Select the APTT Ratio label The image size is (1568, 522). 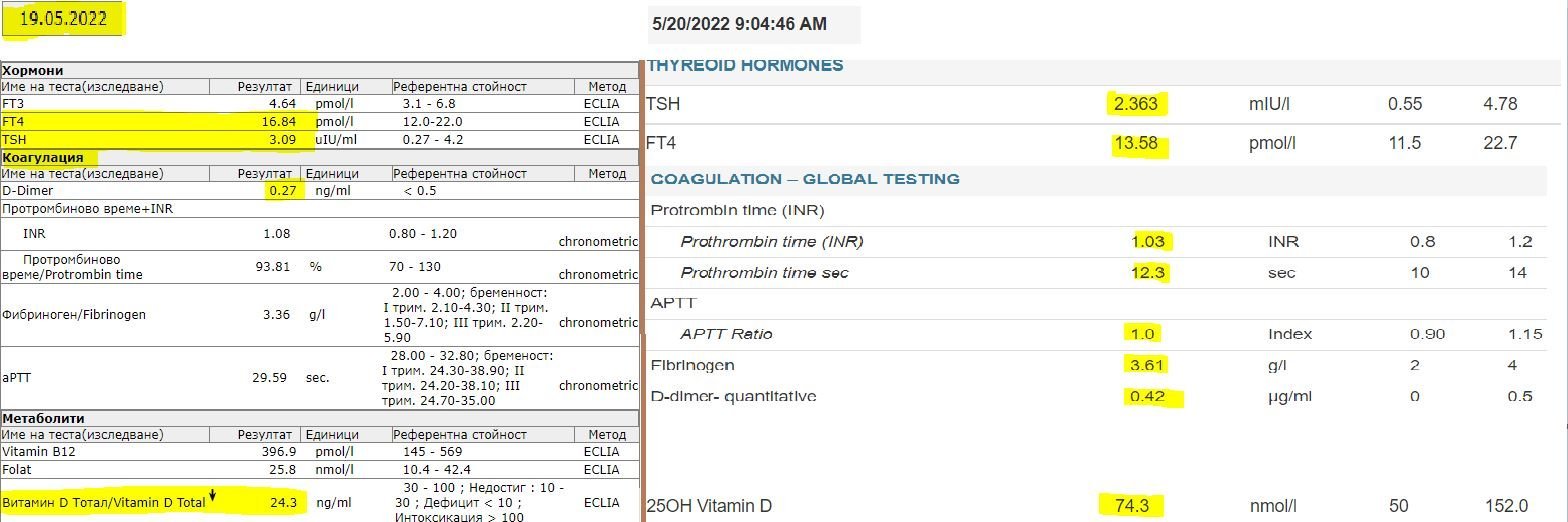pyautogui.click(x=726, y=334)
